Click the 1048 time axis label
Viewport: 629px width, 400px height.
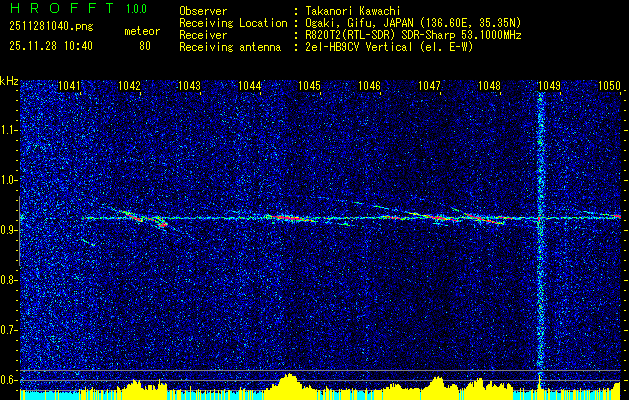(x=490, y=85)
